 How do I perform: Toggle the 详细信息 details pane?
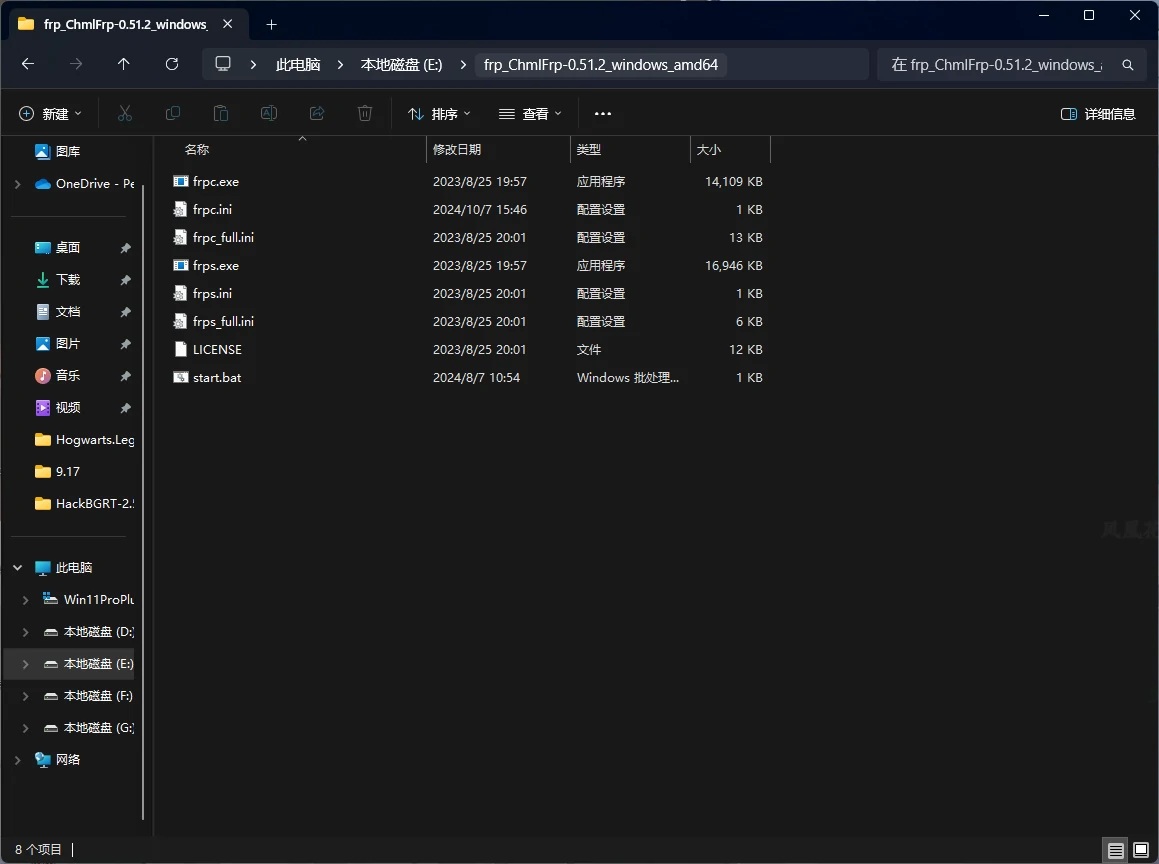point(1098,114)
